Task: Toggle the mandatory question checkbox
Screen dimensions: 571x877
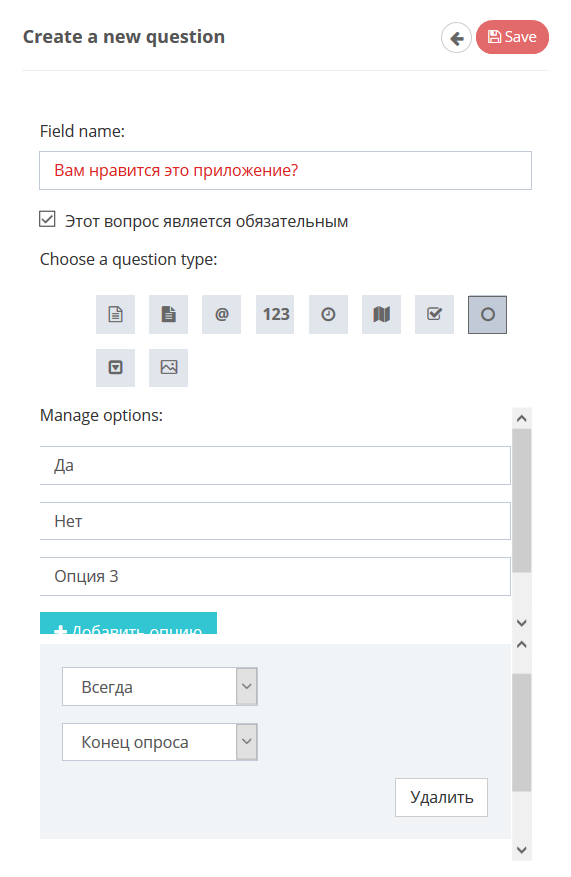Action: tap(47, 219)
